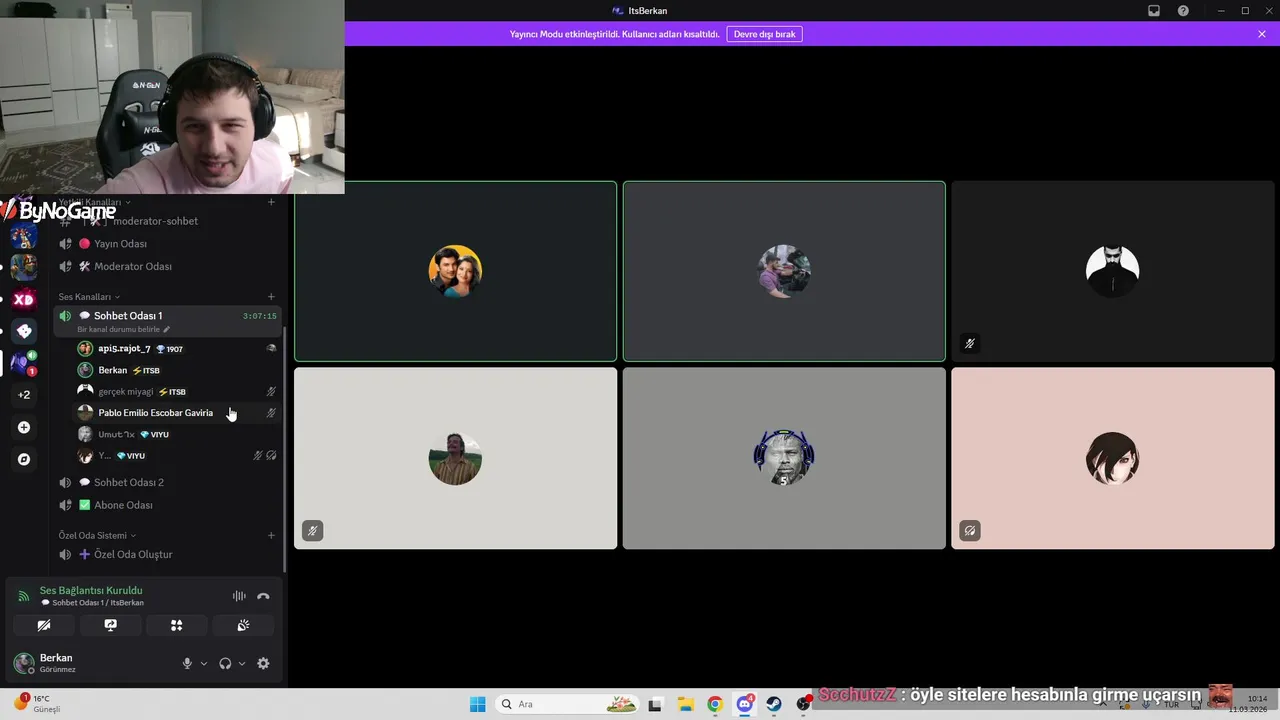
Task: Open user settings gear
Action: (263, 663)
